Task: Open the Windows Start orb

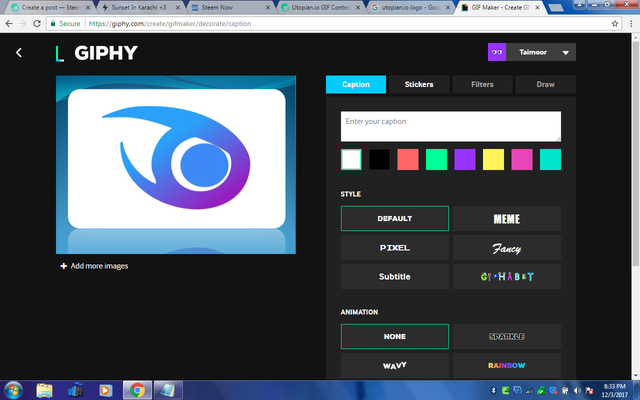Action: 13,390
